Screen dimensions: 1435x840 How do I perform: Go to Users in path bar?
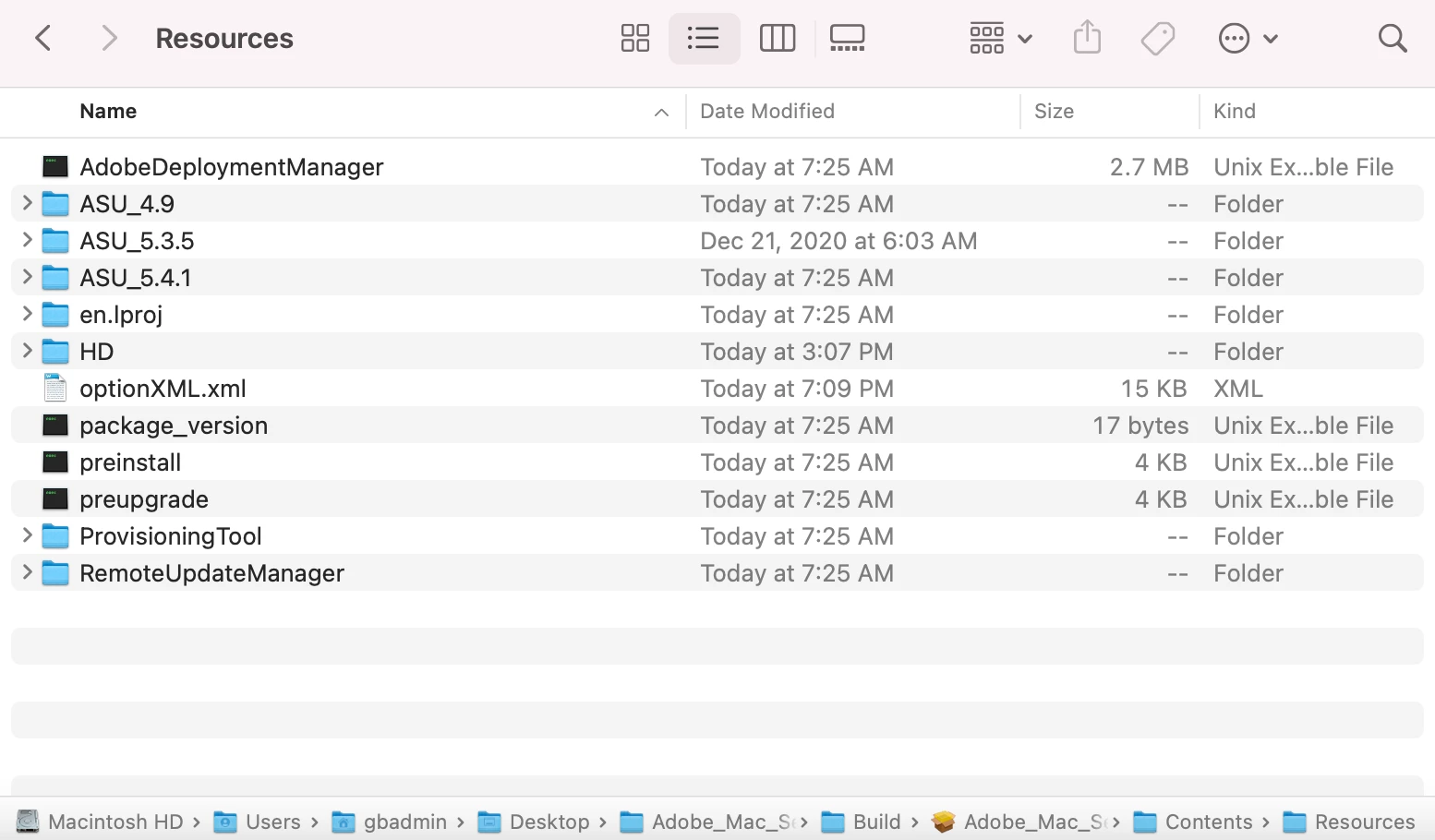[257, 822]
